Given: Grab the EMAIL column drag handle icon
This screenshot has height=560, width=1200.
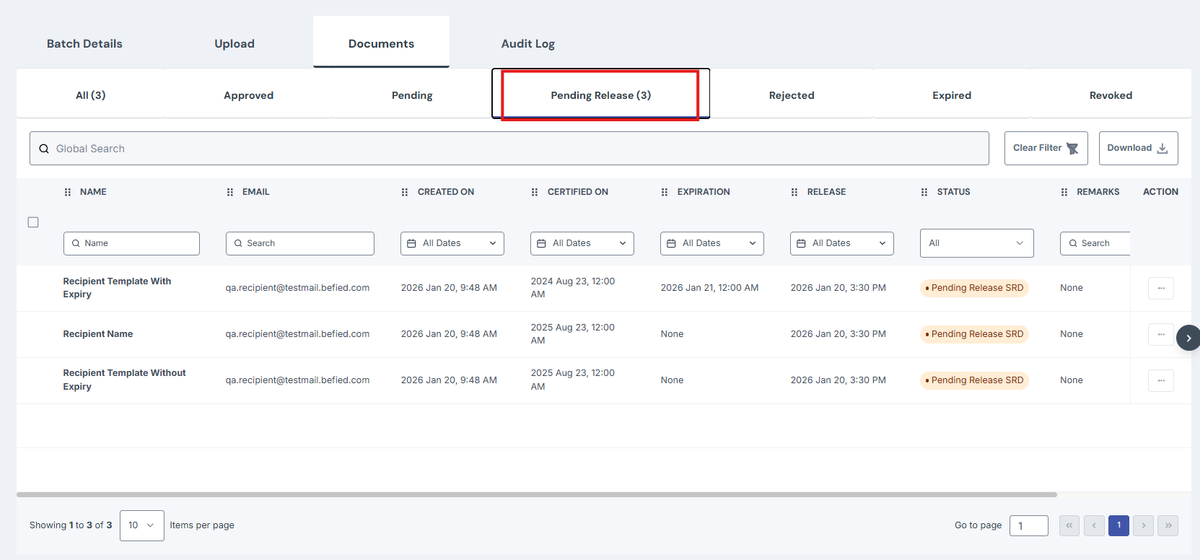Looking at the screenshot, I should click(x=231, y=192).
